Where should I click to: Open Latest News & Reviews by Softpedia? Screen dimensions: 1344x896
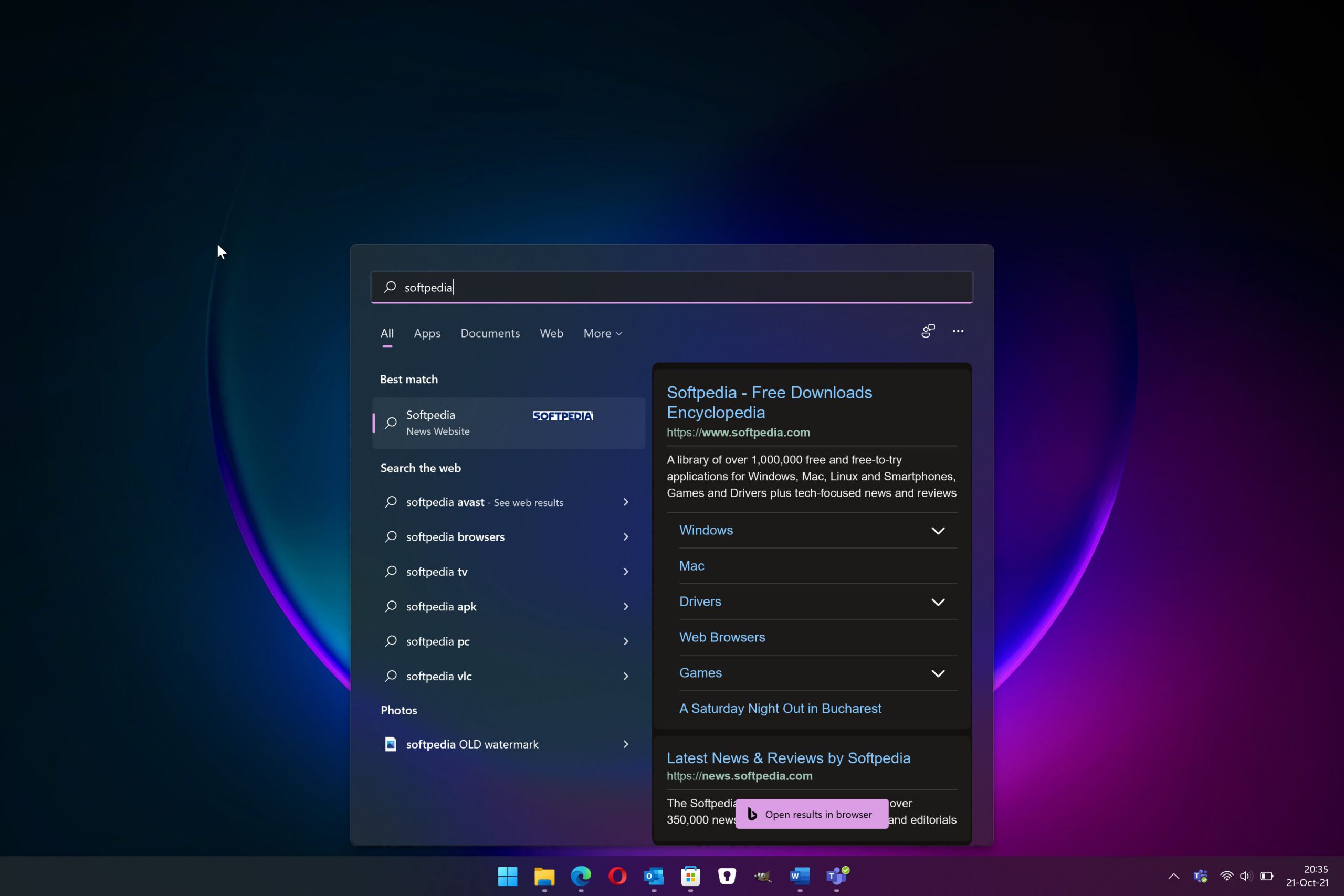tap(789, 758)
